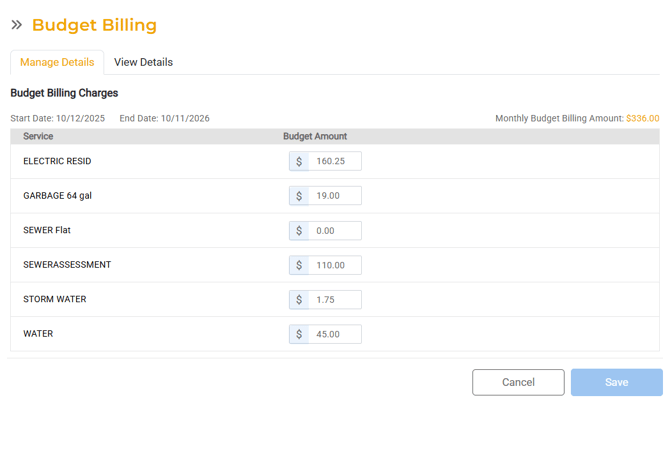670x460 pixels.
Task: Click dollar icon for WATER row
Action: [299, 334]
